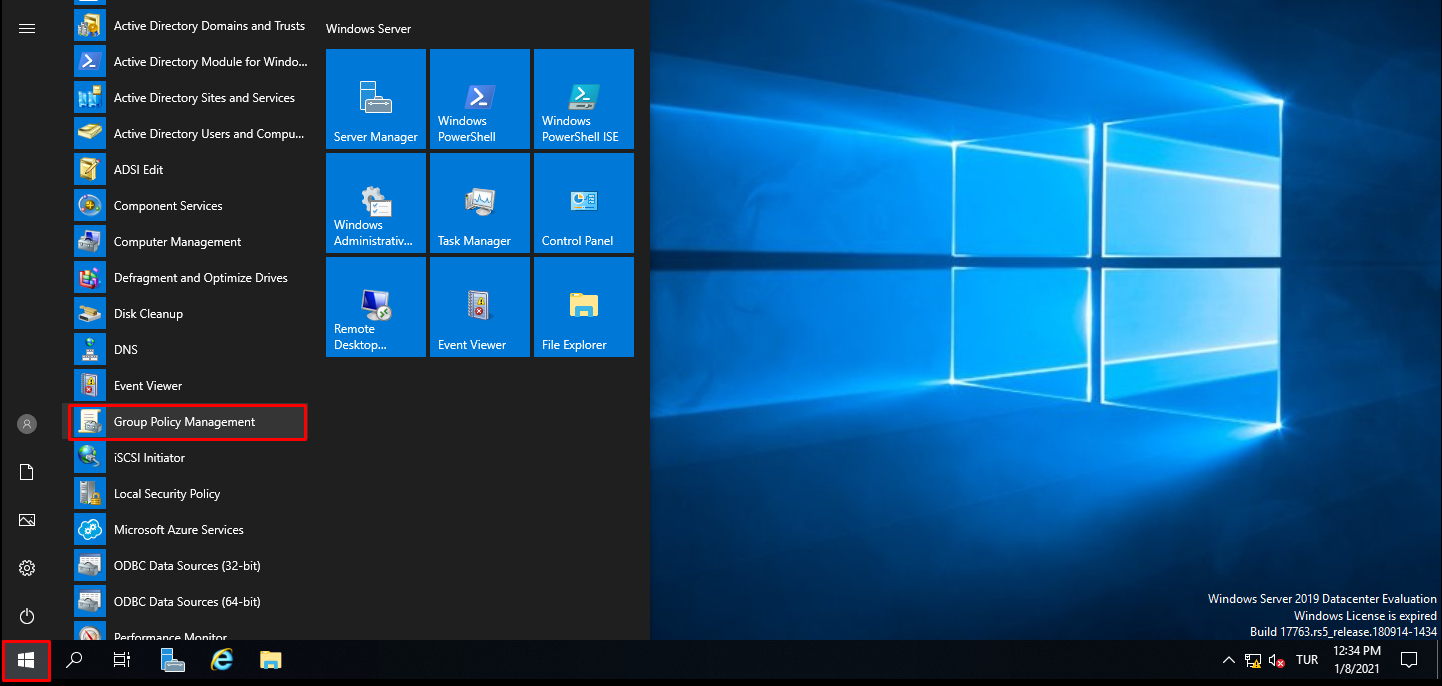
Task: Launch Internet Explorer from the taskbar
Action: (222, 660)
